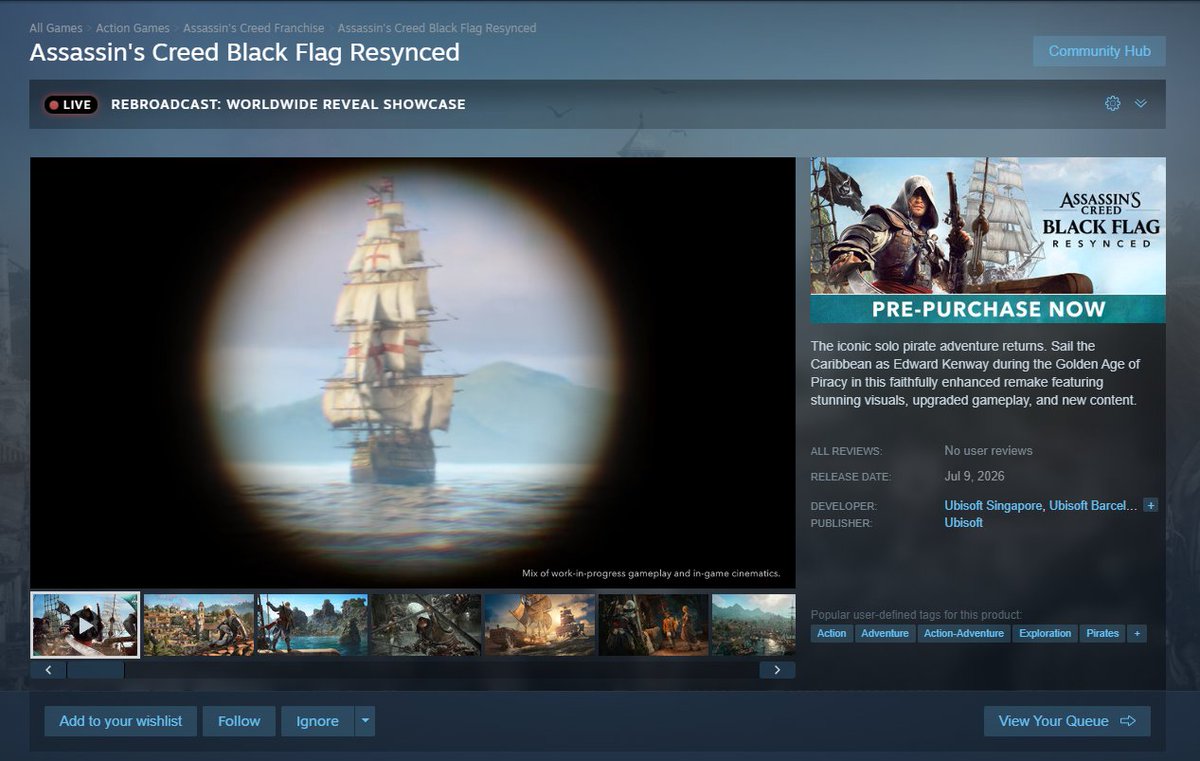
Task: Select the Pirates tag
Action: [x=1102, y=633]
